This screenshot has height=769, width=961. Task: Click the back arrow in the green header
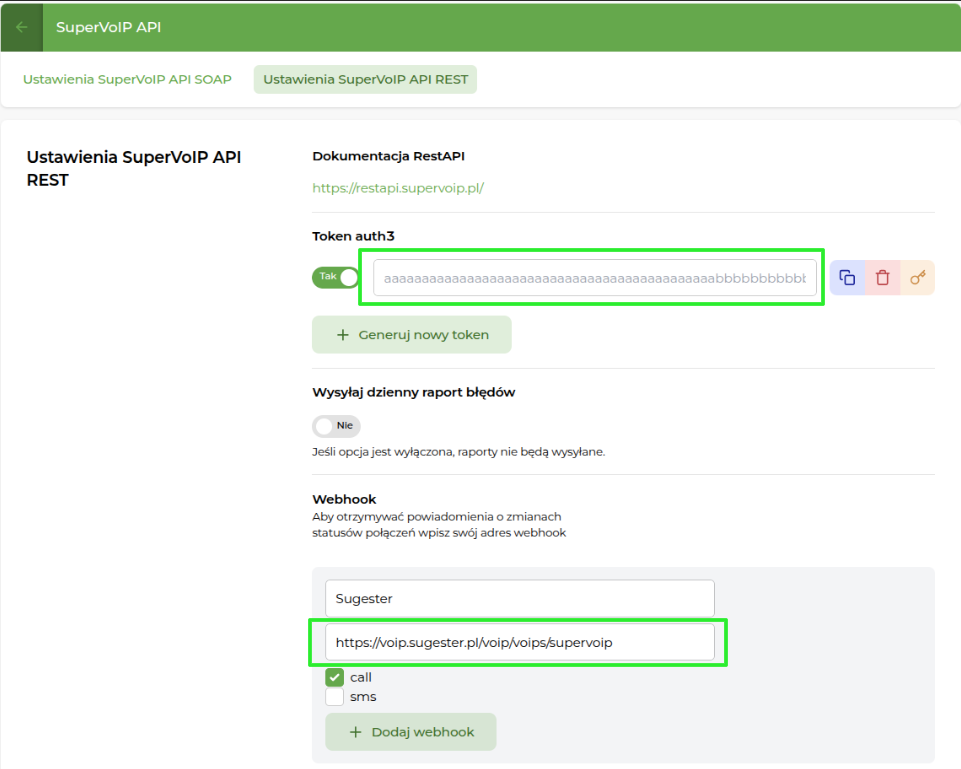[21, 27]
